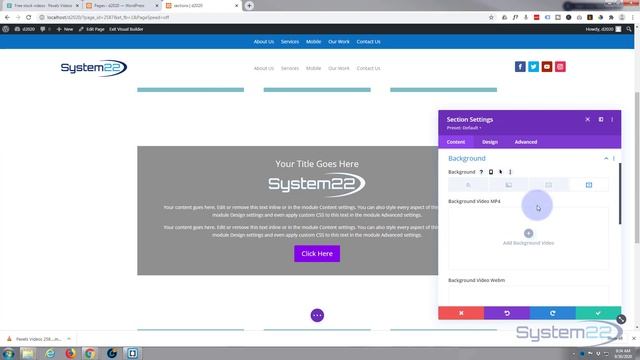This screenshot has width=640, height=360.
Task: Click grey Services in header menu
Action: (x=290, y=68)
